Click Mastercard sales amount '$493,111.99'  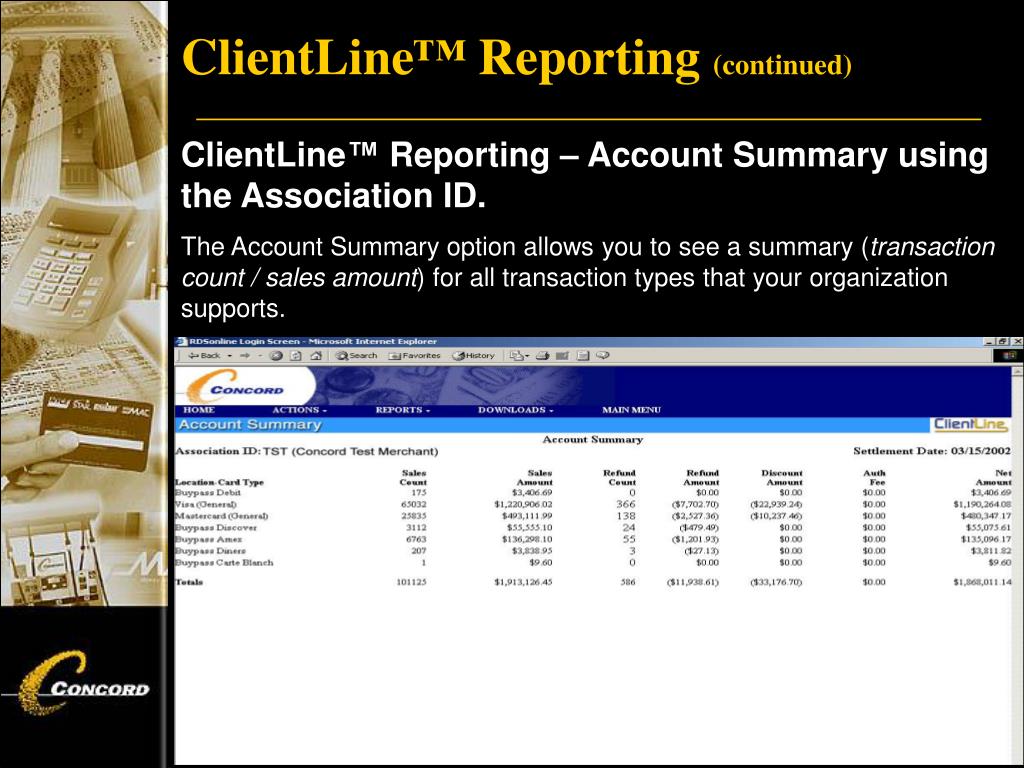pos(527,517)
